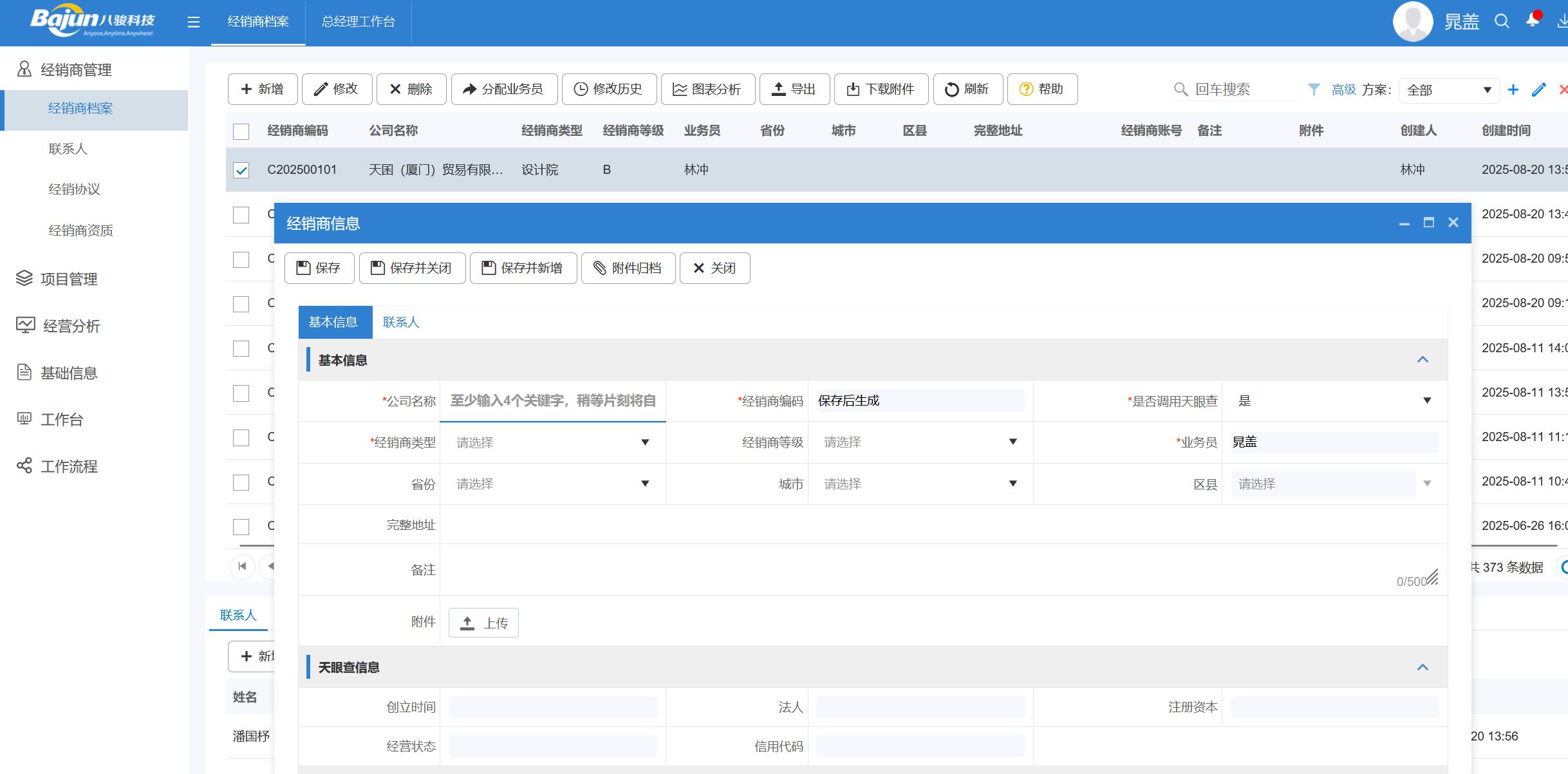Click the 保存并关闭 button

click(x=412, y=268)
